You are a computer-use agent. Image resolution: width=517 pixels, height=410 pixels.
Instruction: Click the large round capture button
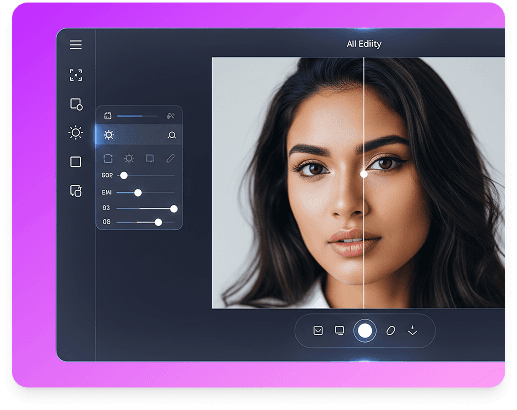365,331
